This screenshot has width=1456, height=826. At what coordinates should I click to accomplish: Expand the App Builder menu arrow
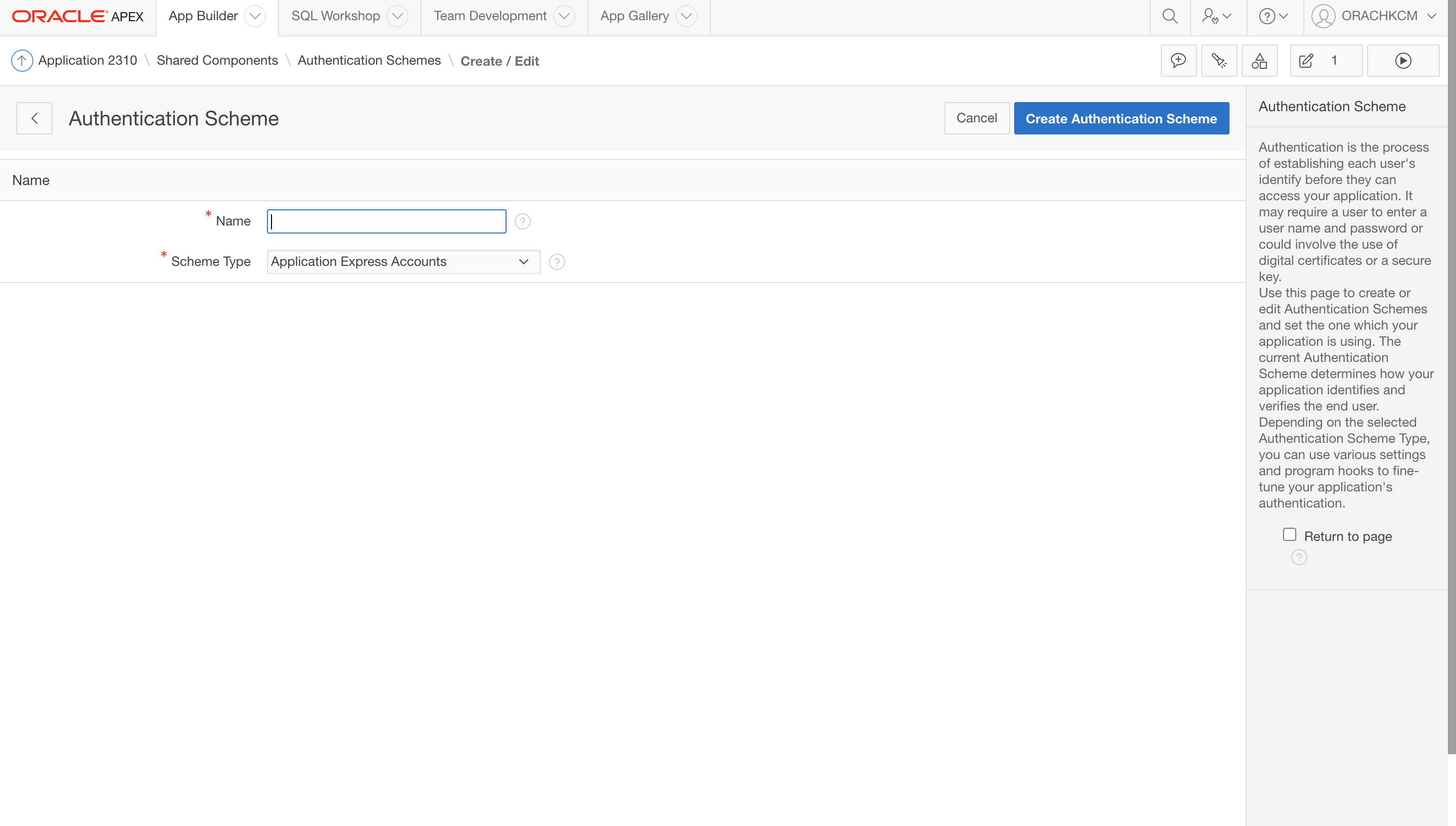[255, 16]
